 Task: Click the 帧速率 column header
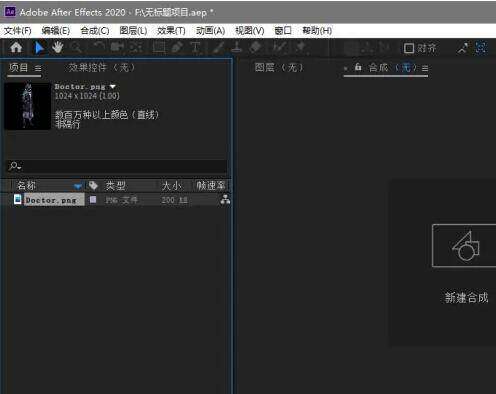pyautogui.click(x=211, y=185)
